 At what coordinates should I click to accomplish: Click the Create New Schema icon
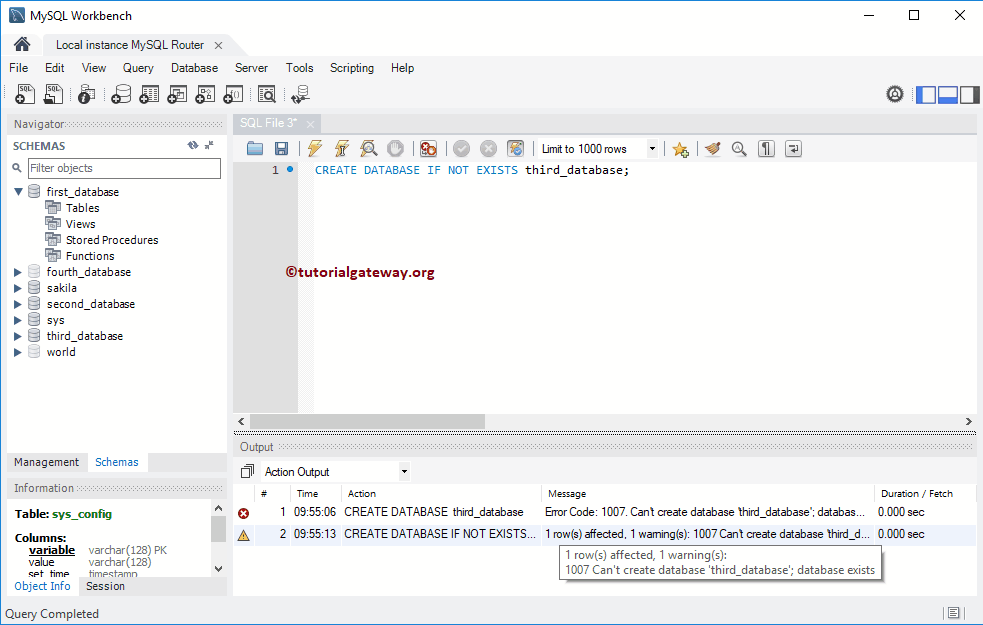click(120, 93)
